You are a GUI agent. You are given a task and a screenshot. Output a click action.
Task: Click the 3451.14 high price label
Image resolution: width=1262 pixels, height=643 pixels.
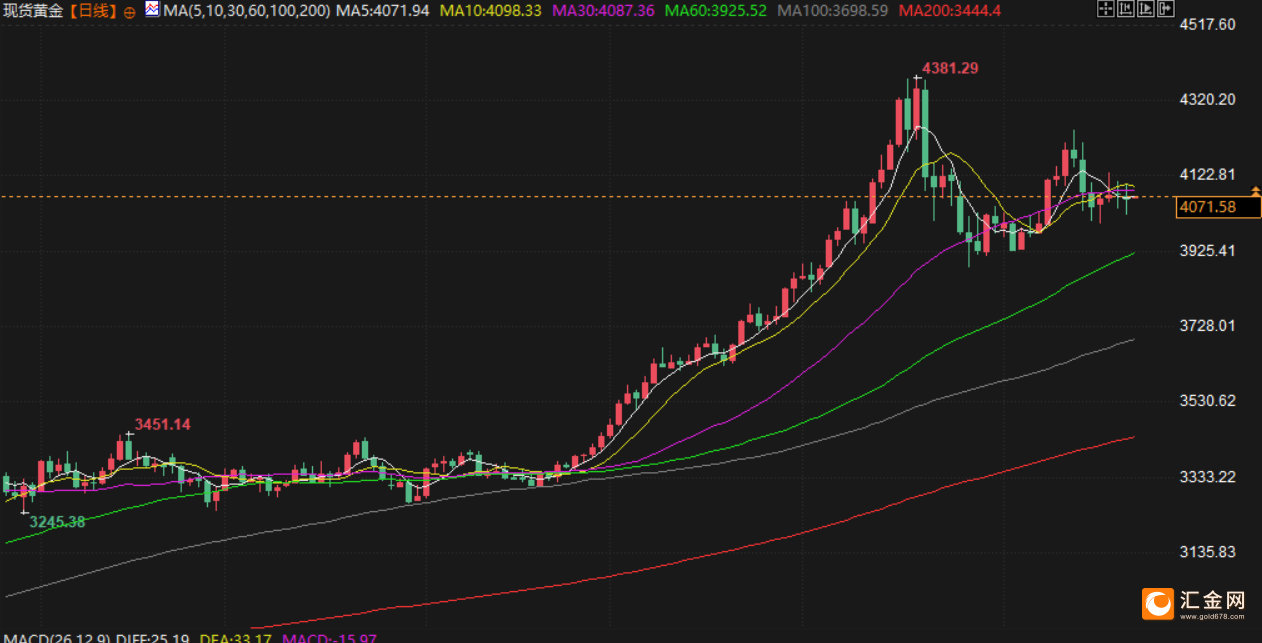point(163,424)
